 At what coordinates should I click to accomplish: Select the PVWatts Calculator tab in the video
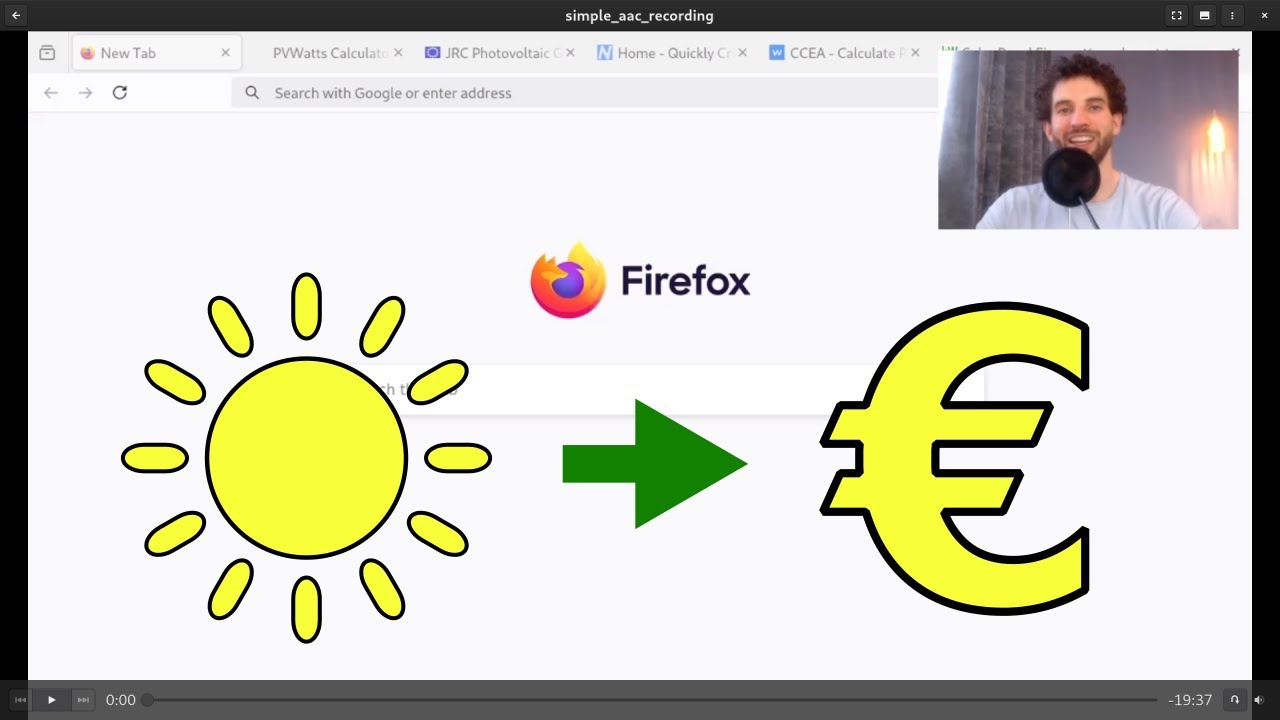(x=330, y=53)
